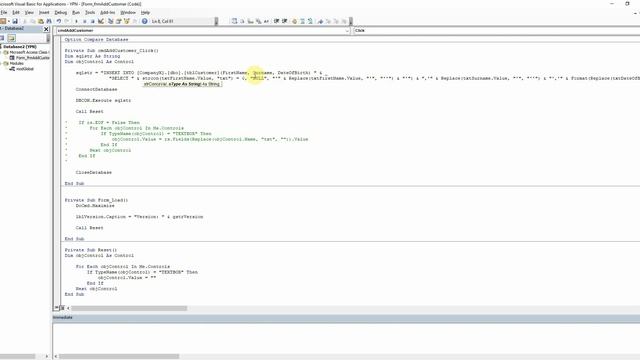The image size is (640, 360).
Task: Click the Reset (stop) icon
Action: [93, 21]
